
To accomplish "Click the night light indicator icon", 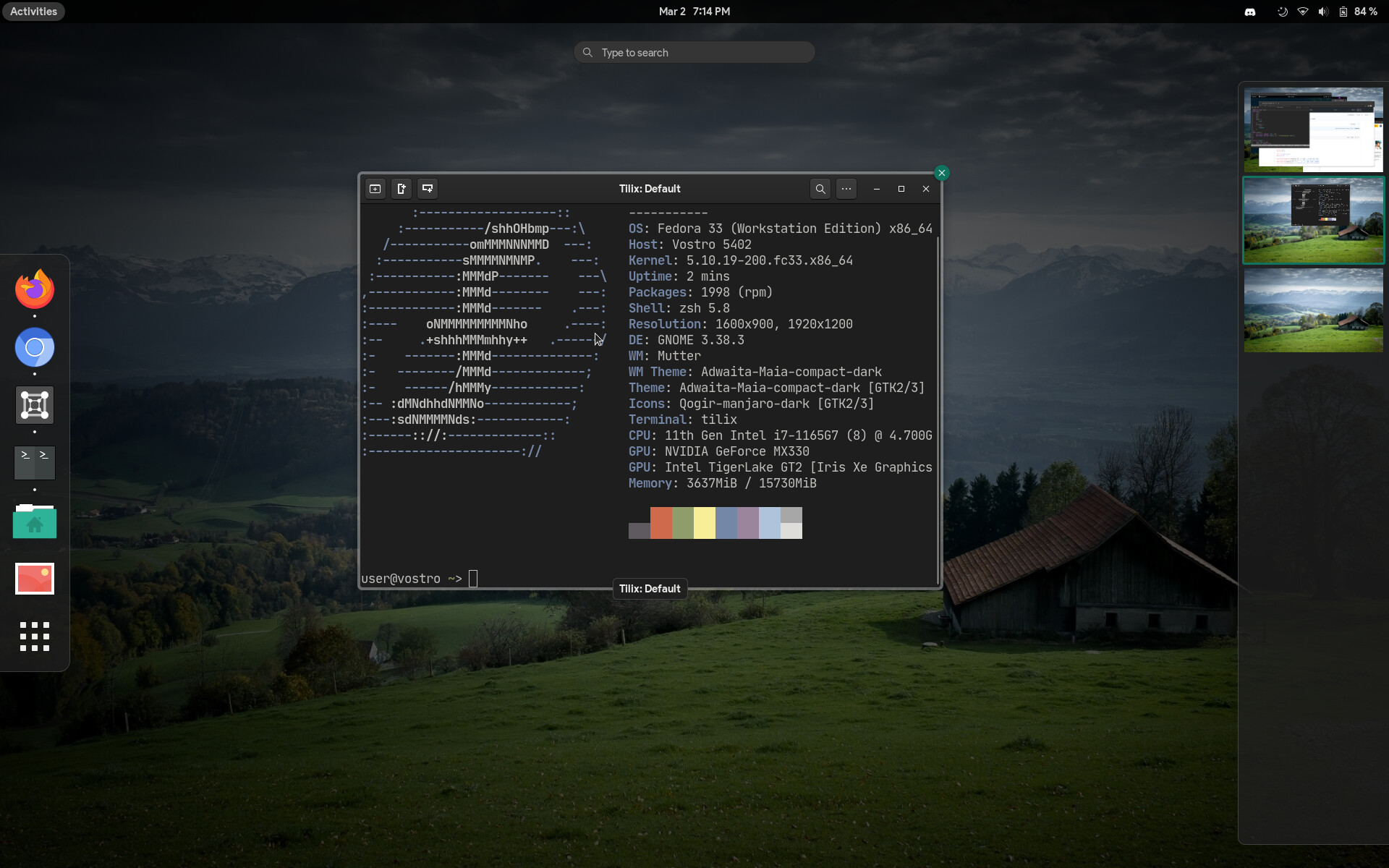I will point(1282,12).
